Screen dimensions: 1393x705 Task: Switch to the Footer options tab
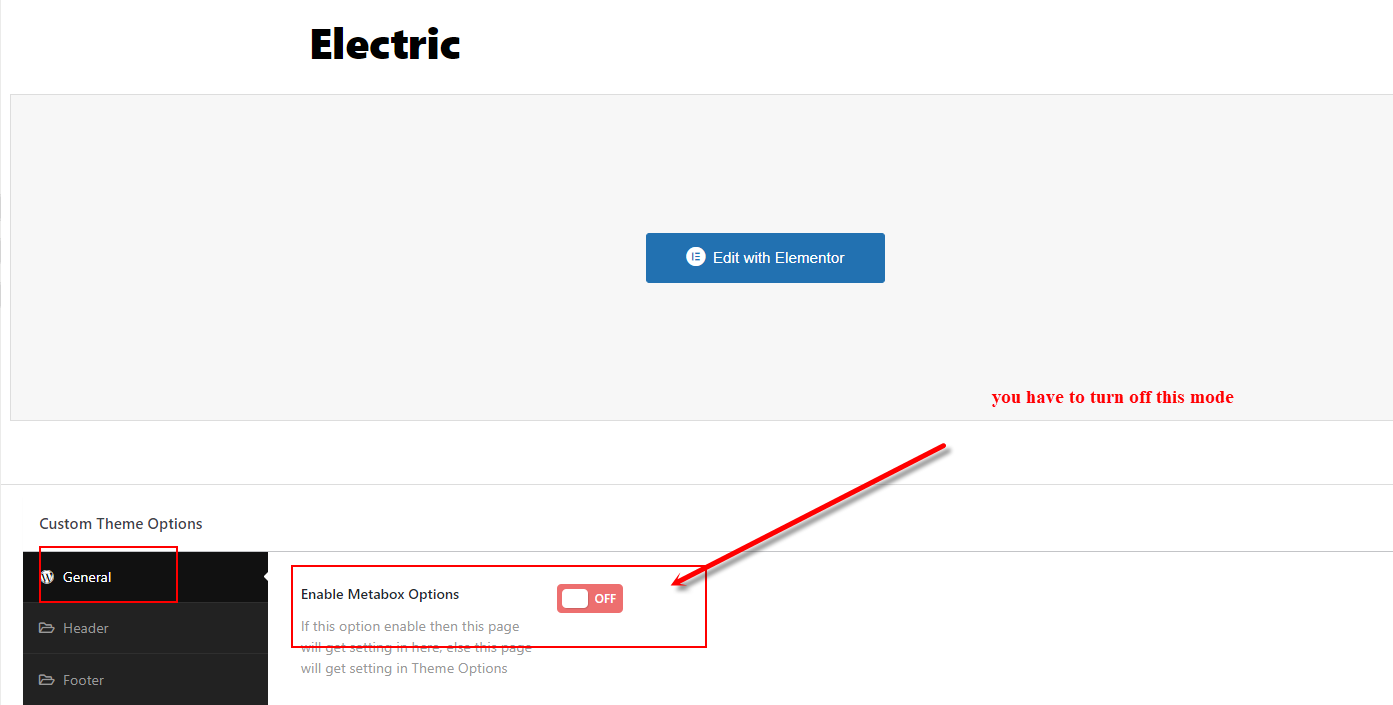(145, 680)
